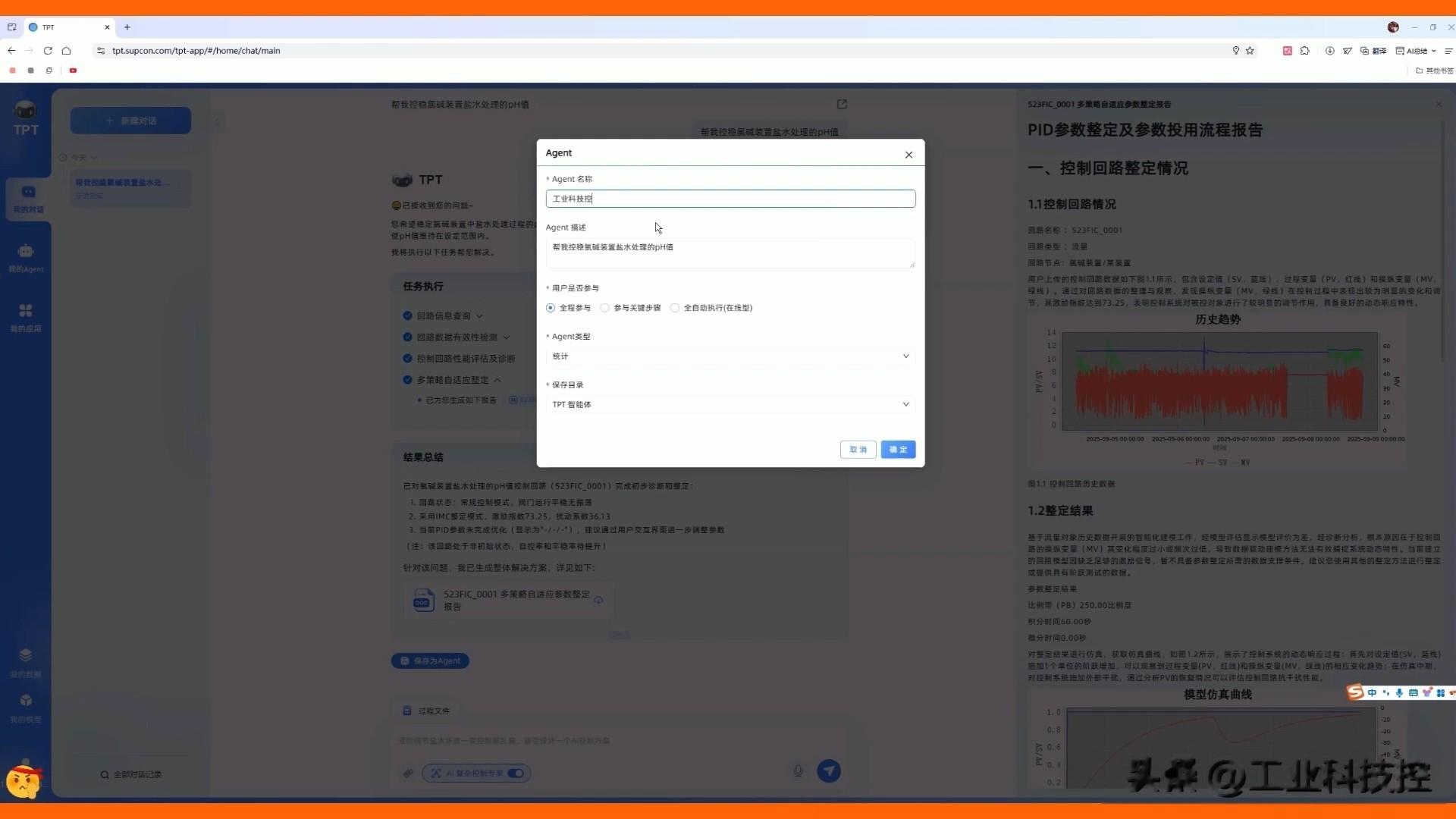This screenshot has height=819, width=1456.
Task: Open the 保存目录 dropdown
Action: click(x=730, y=405)
